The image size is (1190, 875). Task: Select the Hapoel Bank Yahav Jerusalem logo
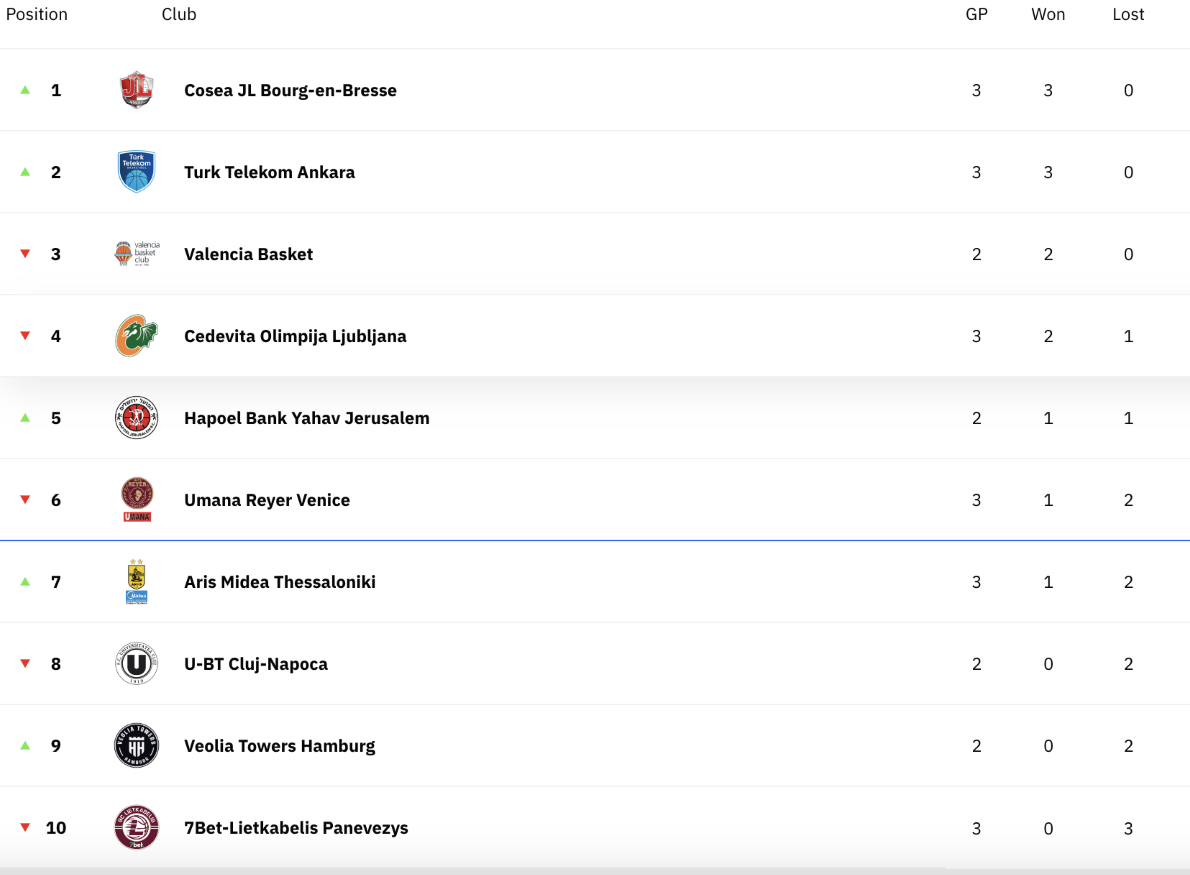click(137, 417)
